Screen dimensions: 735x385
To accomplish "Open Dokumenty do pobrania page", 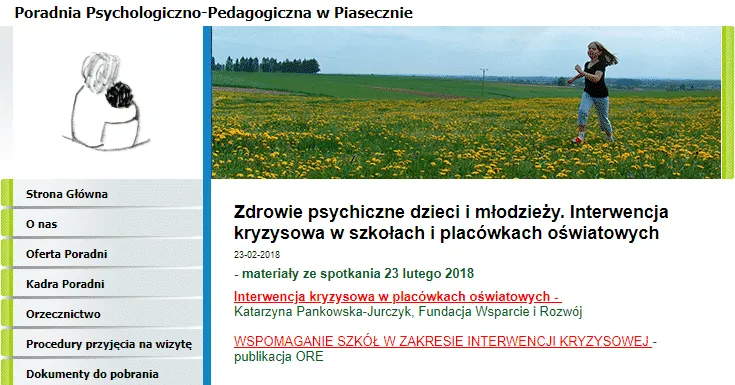I will [102, 373].
